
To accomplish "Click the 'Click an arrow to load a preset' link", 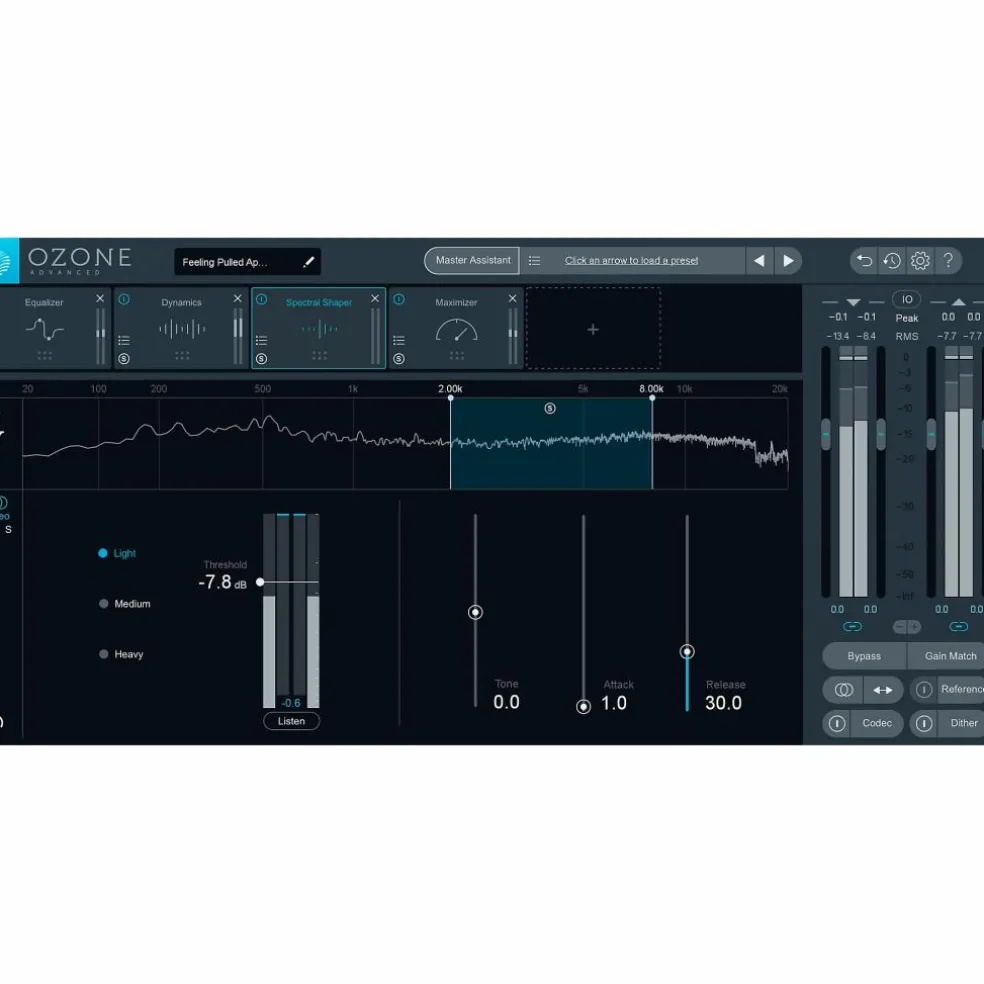I will pyautogui.click(x=631, y=260).
